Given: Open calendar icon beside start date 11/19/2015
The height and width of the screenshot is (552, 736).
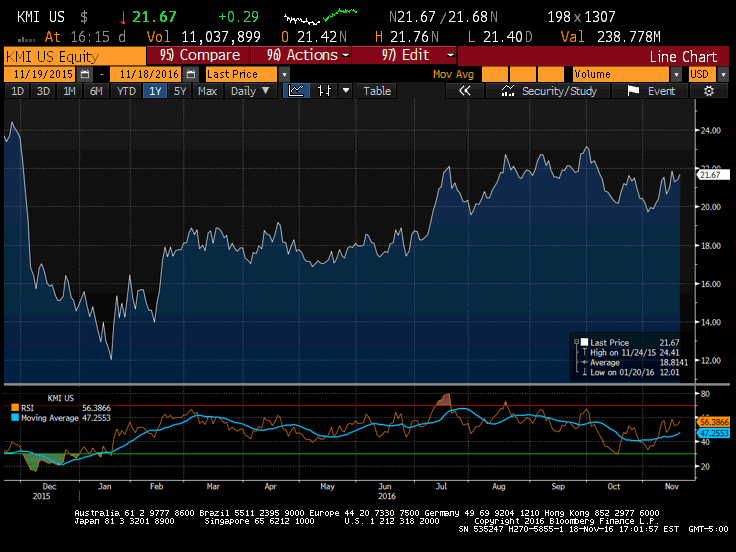Looking at the screenshot, I should click(x=85, y=74).
